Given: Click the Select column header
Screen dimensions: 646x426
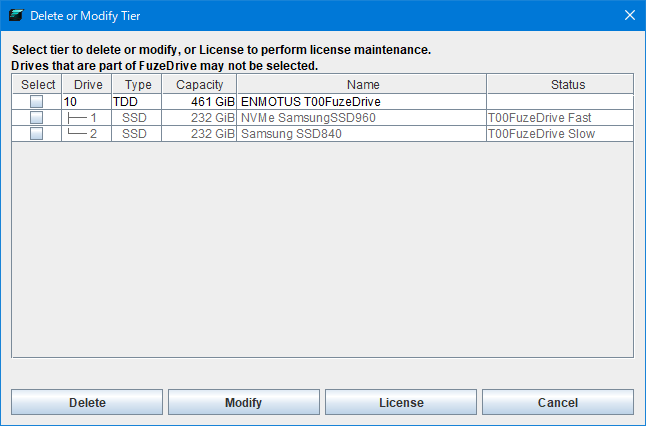Looking at the screenshot, I should tap(37, 84).
